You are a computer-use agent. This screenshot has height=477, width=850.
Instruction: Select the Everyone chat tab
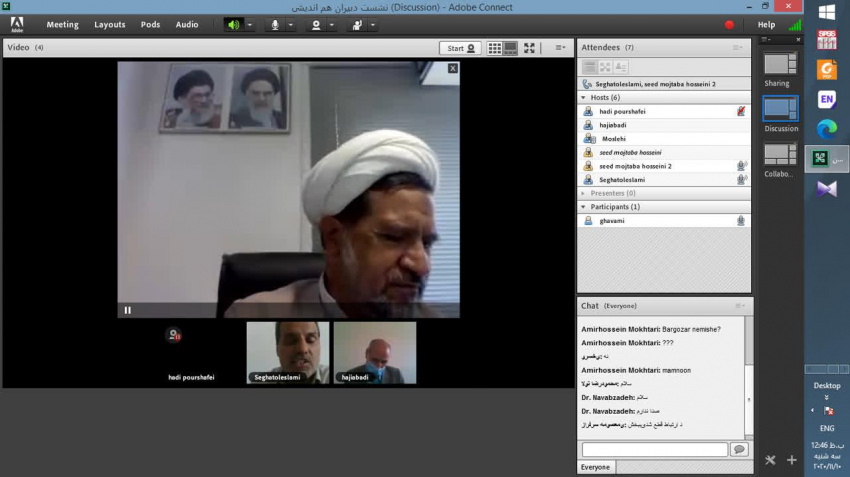[595, 467]
